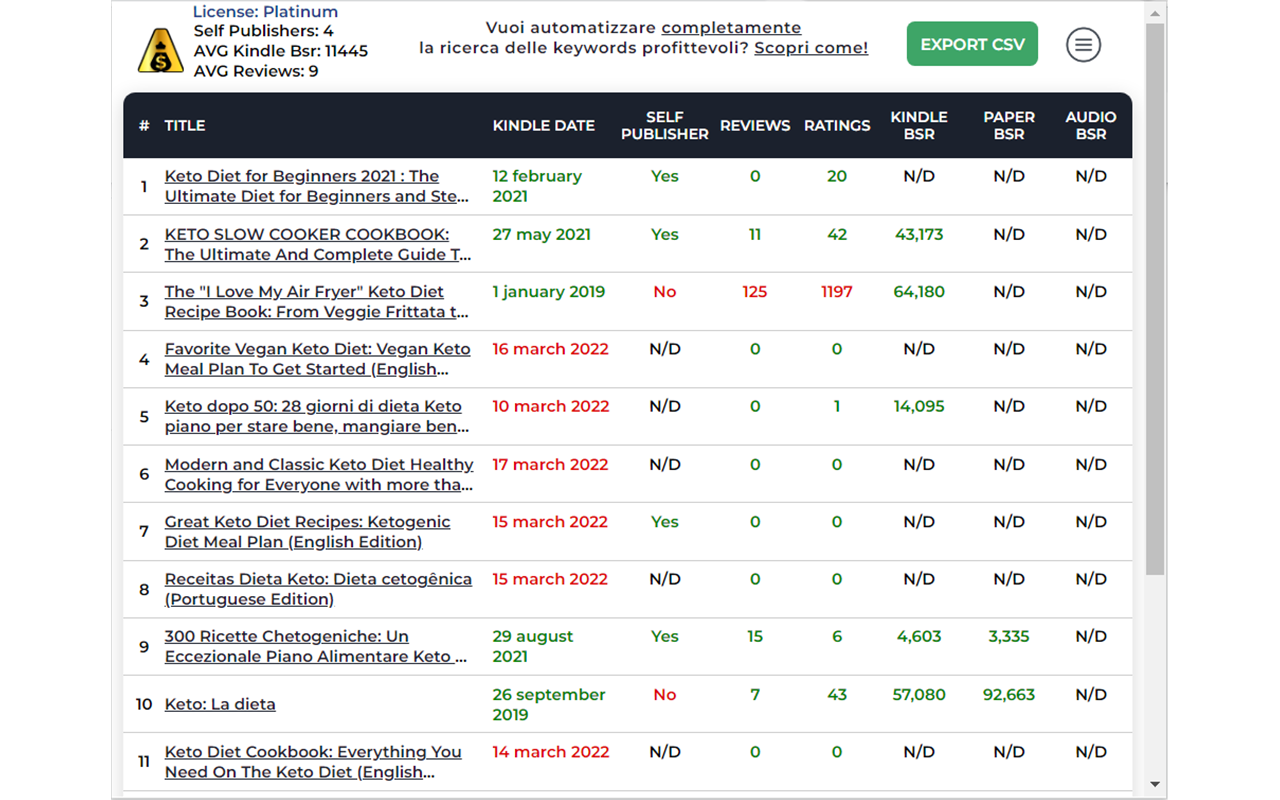This screenshot has width=1280, height=800.
Task: Export results with EXPORT CSV button
Action: click(972, 44)
